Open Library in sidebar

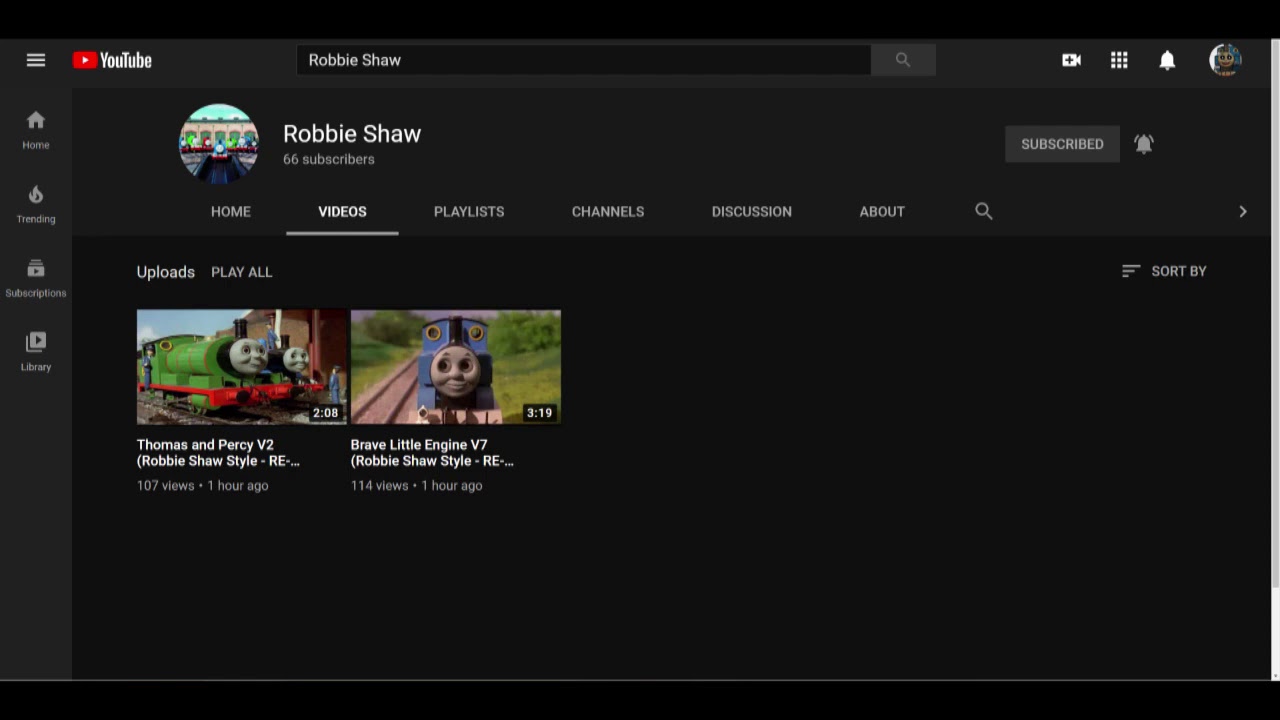[x=36, y=352]
